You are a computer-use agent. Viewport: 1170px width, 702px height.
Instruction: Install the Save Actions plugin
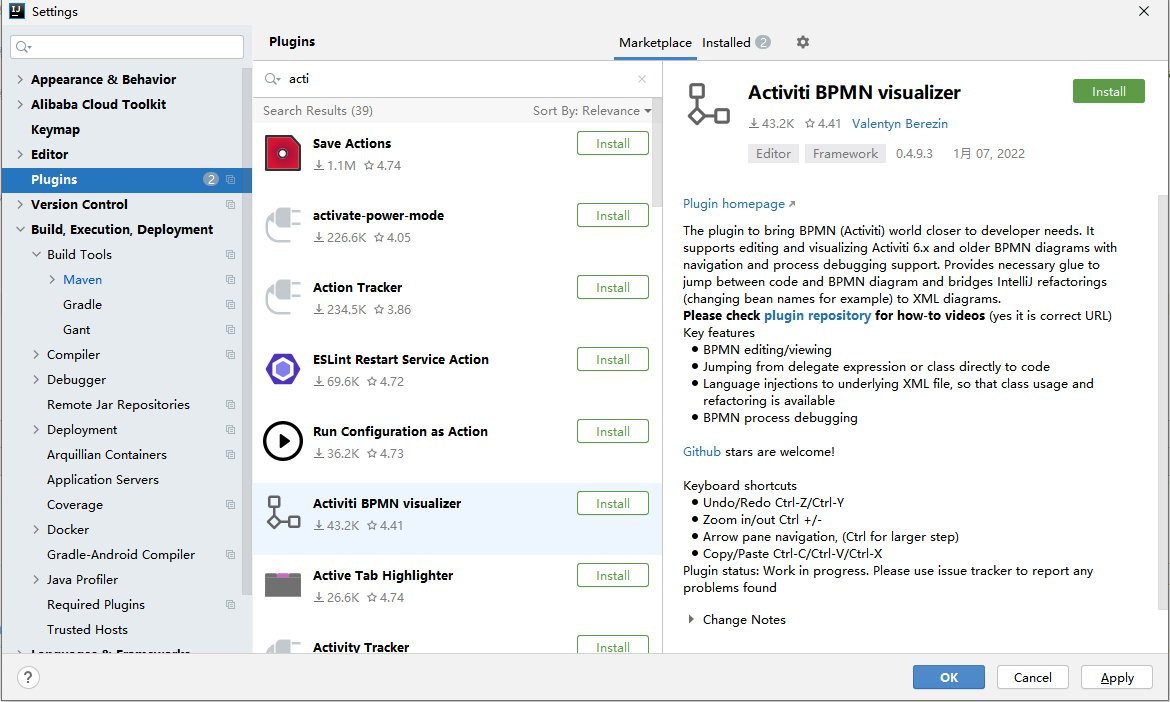(x=613, y=143)
